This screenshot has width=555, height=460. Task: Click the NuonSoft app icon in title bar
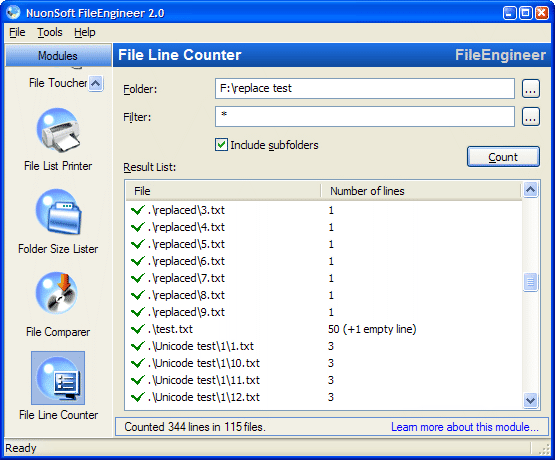[x=13, y=12]
